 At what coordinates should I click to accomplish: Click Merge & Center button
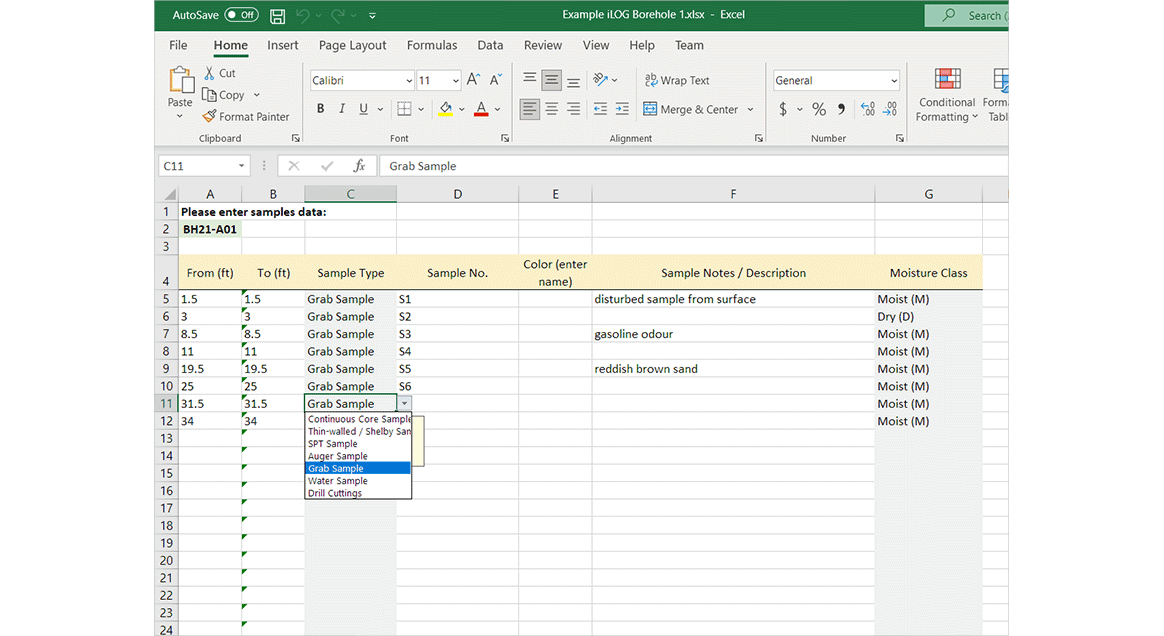click(x=690, y=109)
